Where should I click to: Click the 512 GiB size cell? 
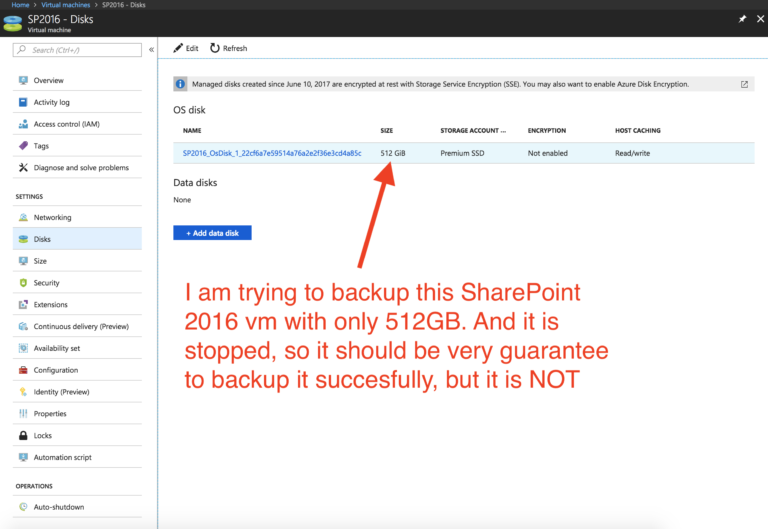point(393,153)
